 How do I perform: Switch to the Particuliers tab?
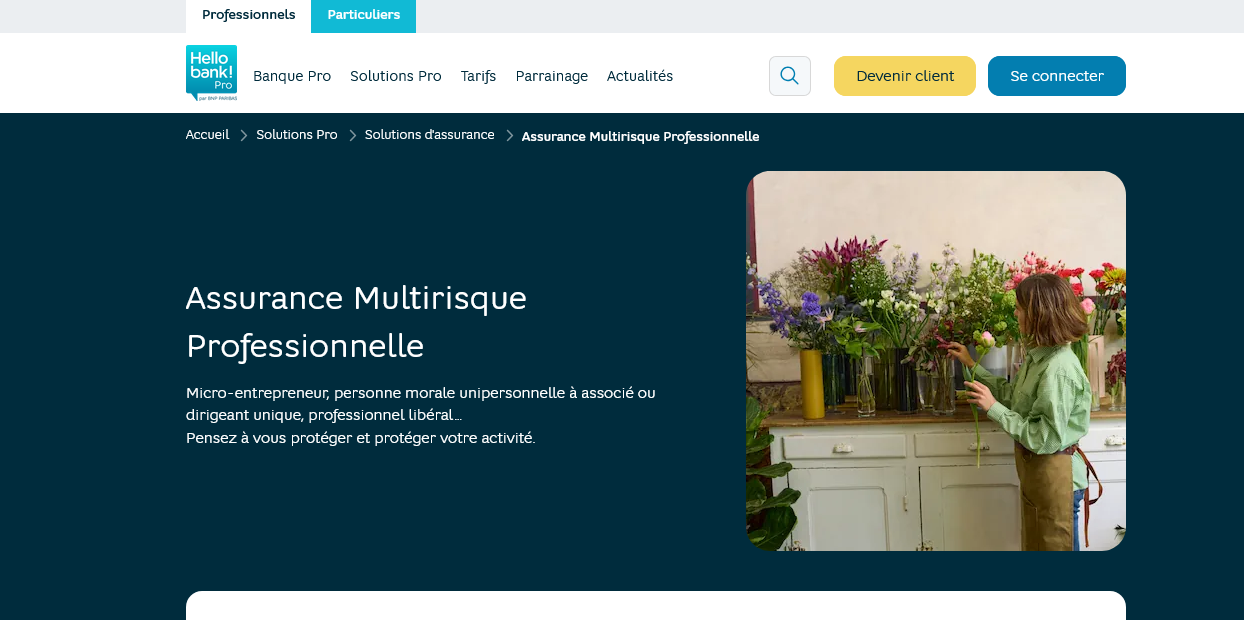tap(363, 15)
